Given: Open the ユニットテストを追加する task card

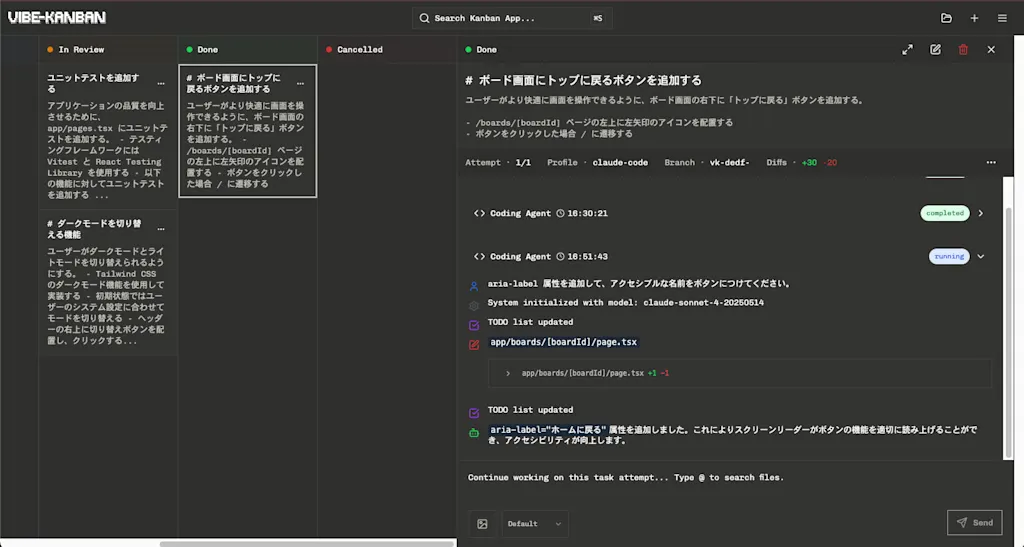Looking at the screenshot, I should (108, 136).
